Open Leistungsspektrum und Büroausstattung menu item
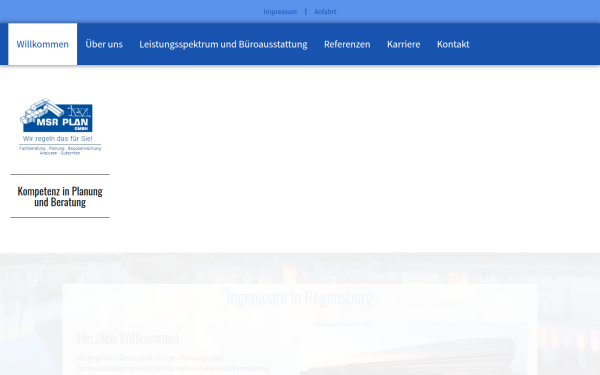Viewport: 600px width, 375px height. click(x=223, y=44)
